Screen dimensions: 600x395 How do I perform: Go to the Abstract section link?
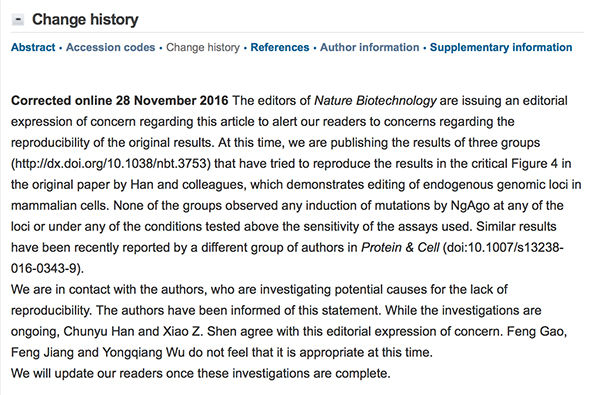(33, 47)
